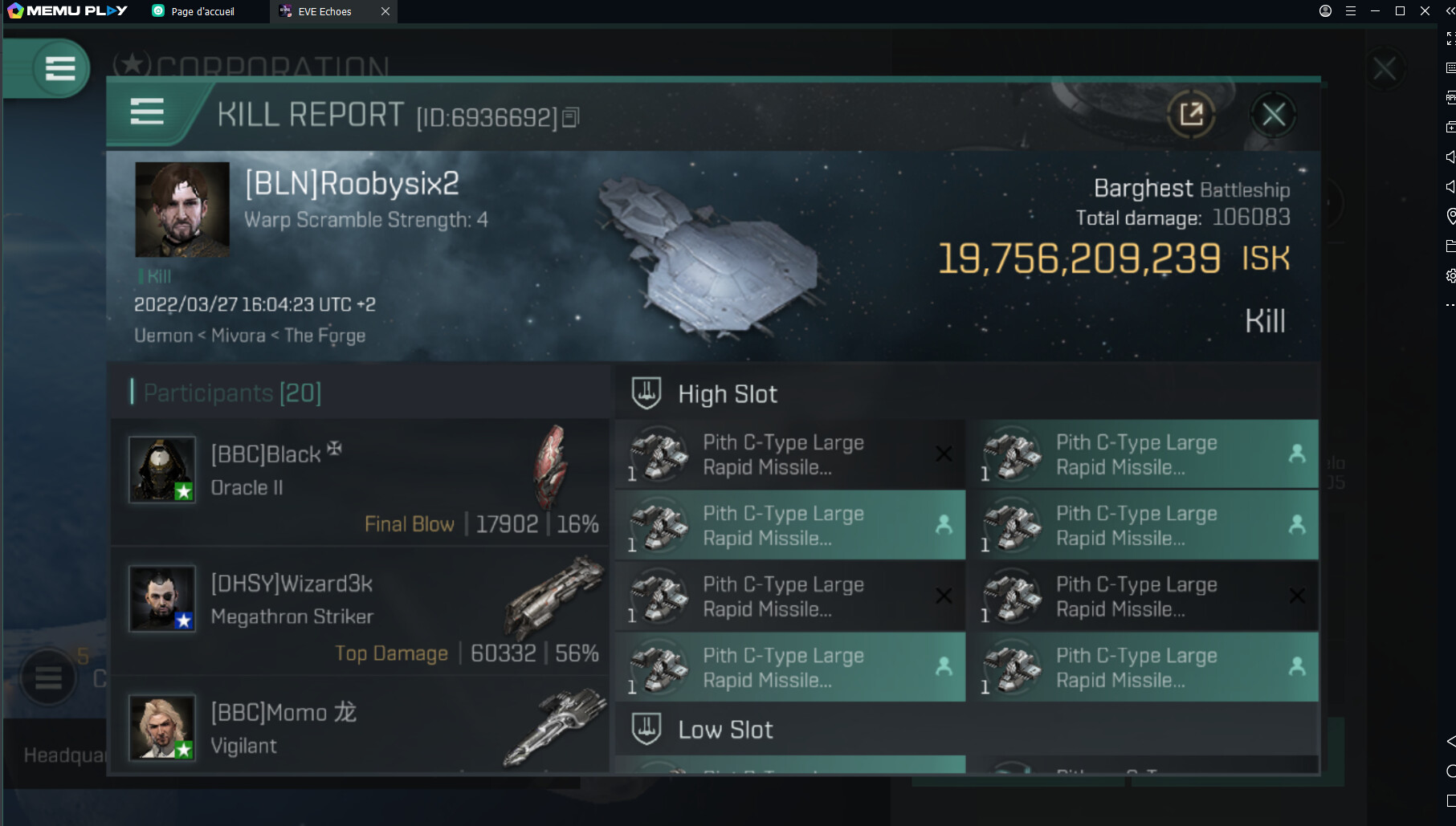The height and width of the screenshot is (826, 1456).
Task: Switch to the Page d'accueil tab
Action: pyautogui.click(x=201, y=11)
